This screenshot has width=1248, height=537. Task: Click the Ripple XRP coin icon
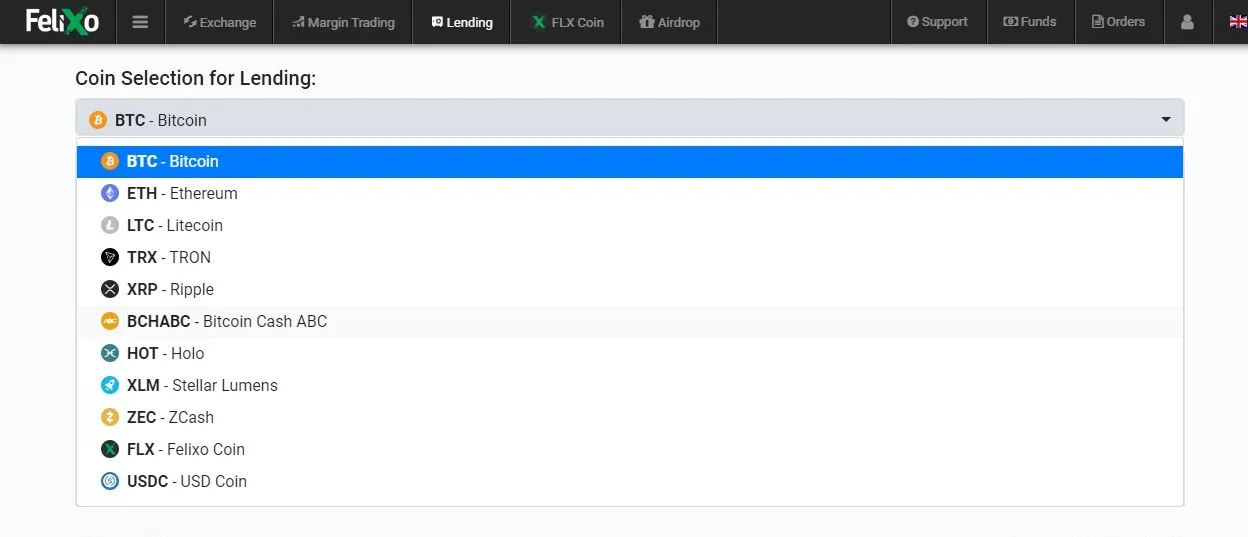coord(110,289)
